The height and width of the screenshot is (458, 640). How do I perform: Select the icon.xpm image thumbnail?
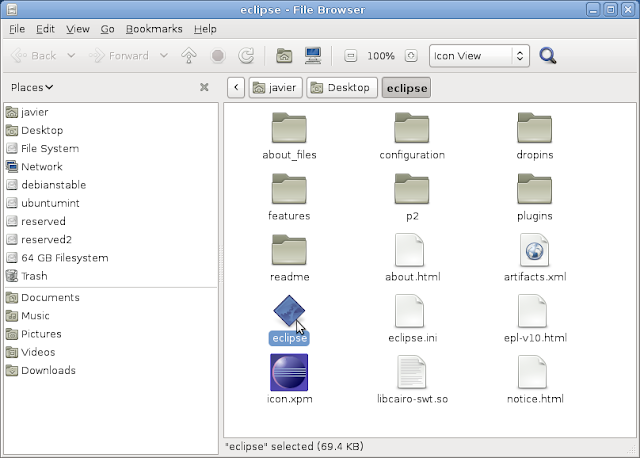[289, 372]
